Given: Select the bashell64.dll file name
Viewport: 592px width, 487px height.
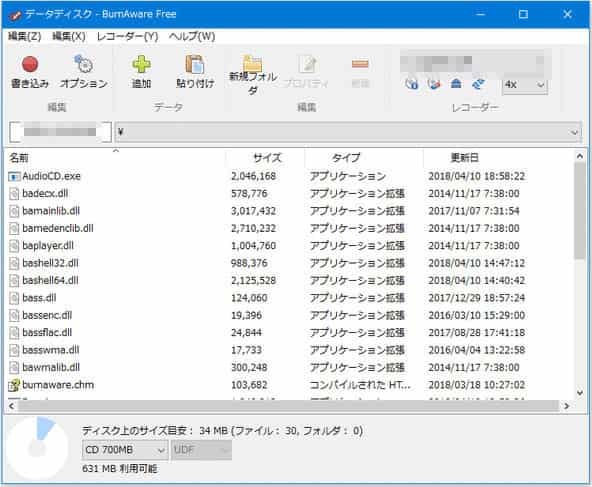Looking at the screenshot, I should pos(50,280).
